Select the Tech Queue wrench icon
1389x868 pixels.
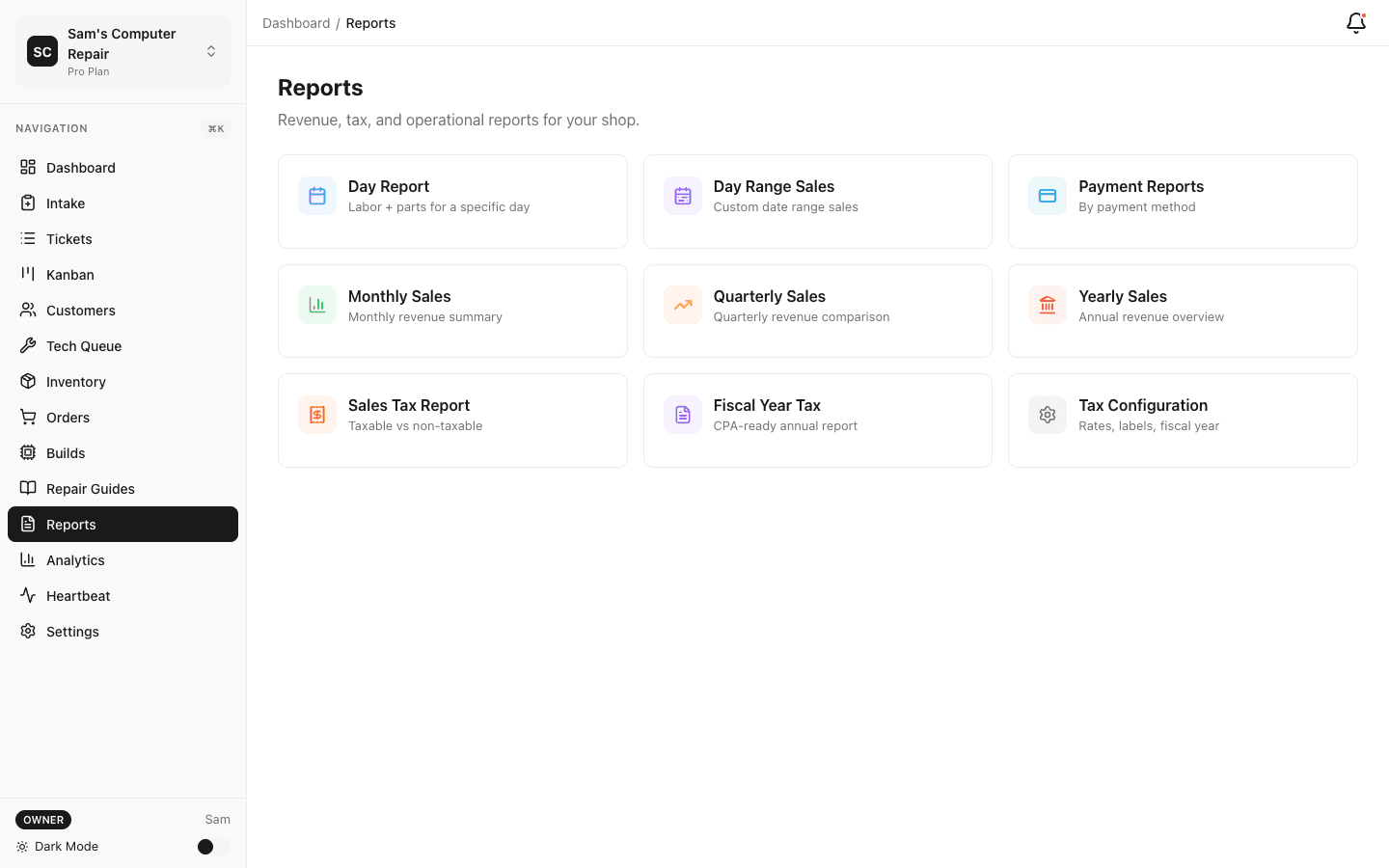pyautogui.click(x=28, y=345)
